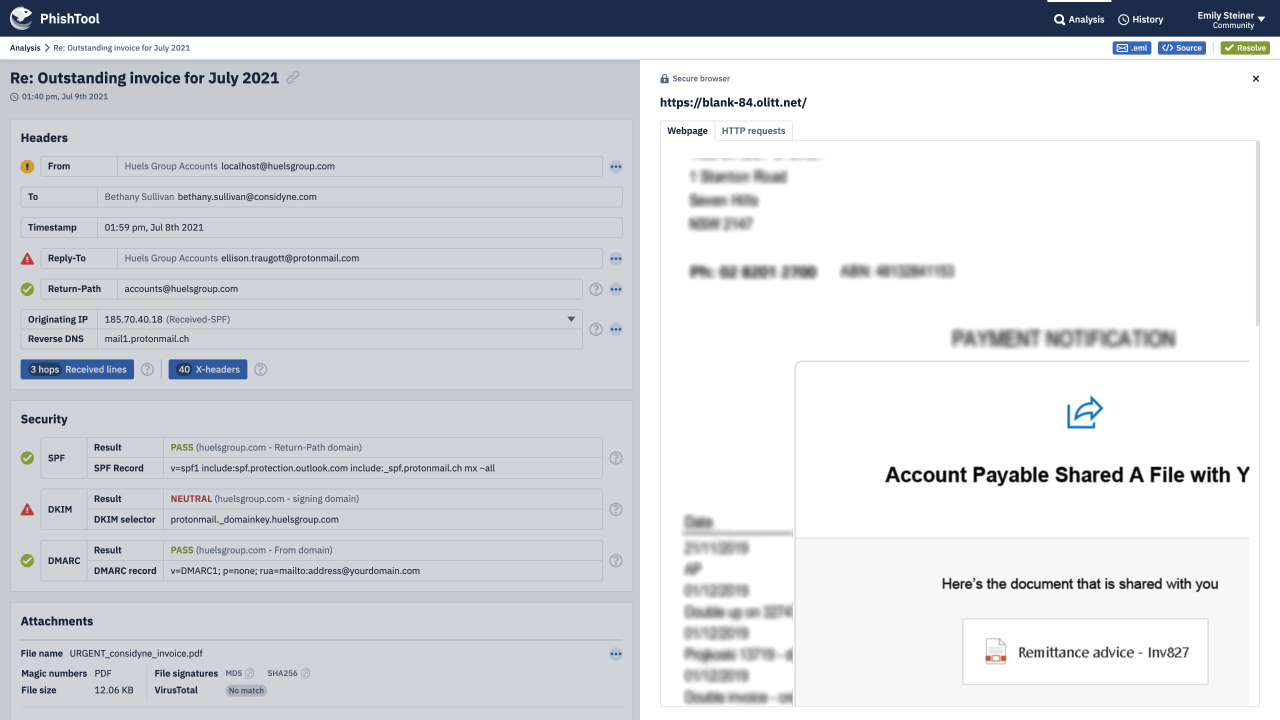Screen dimensions: 1280x720
Task: Copy link icon next to email title
Action: 292,77
